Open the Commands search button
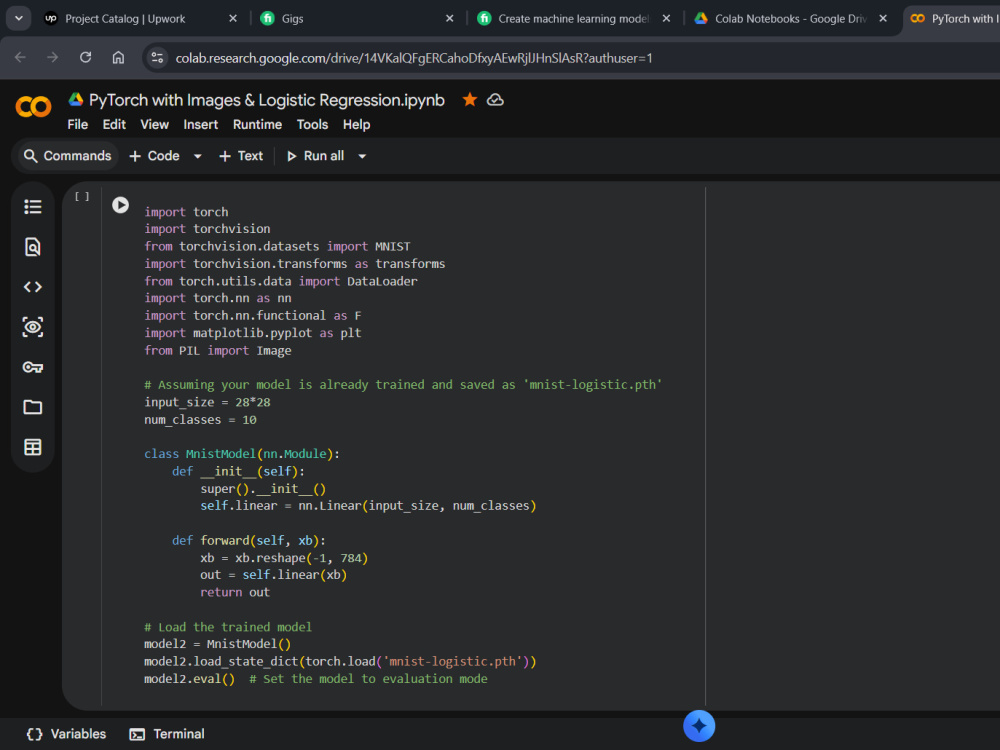Screen dimensions: 1000x750 (68, 156)
